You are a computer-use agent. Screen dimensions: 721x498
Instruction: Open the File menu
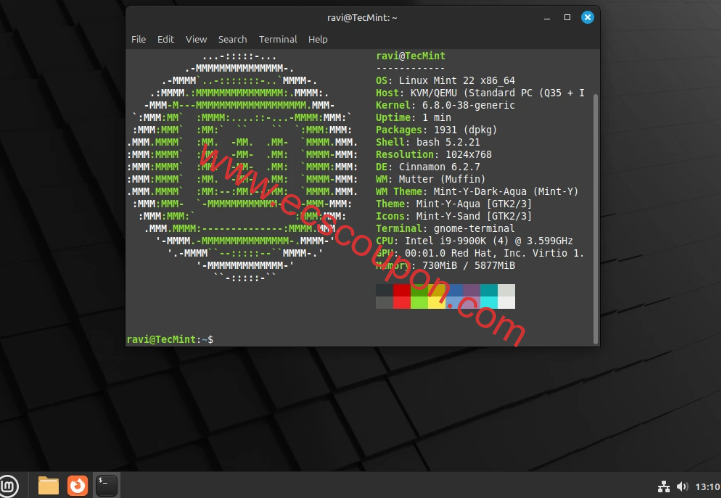tap(138, 40)
